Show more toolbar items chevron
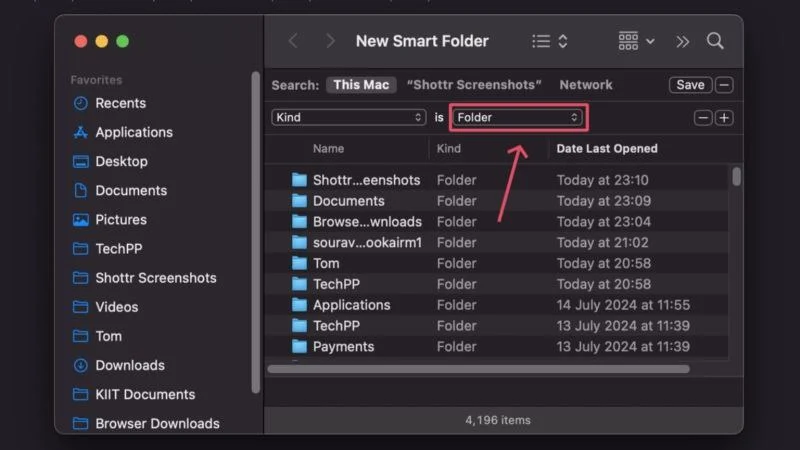Screen dimensions: 800x450 (x=683, y=41)
